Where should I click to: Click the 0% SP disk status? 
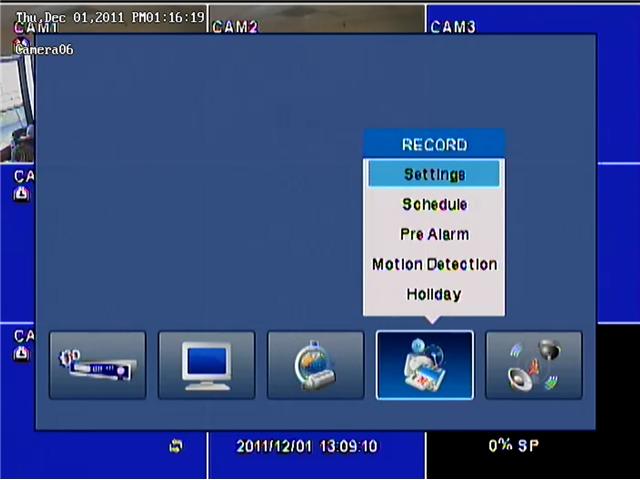[513, 445]
